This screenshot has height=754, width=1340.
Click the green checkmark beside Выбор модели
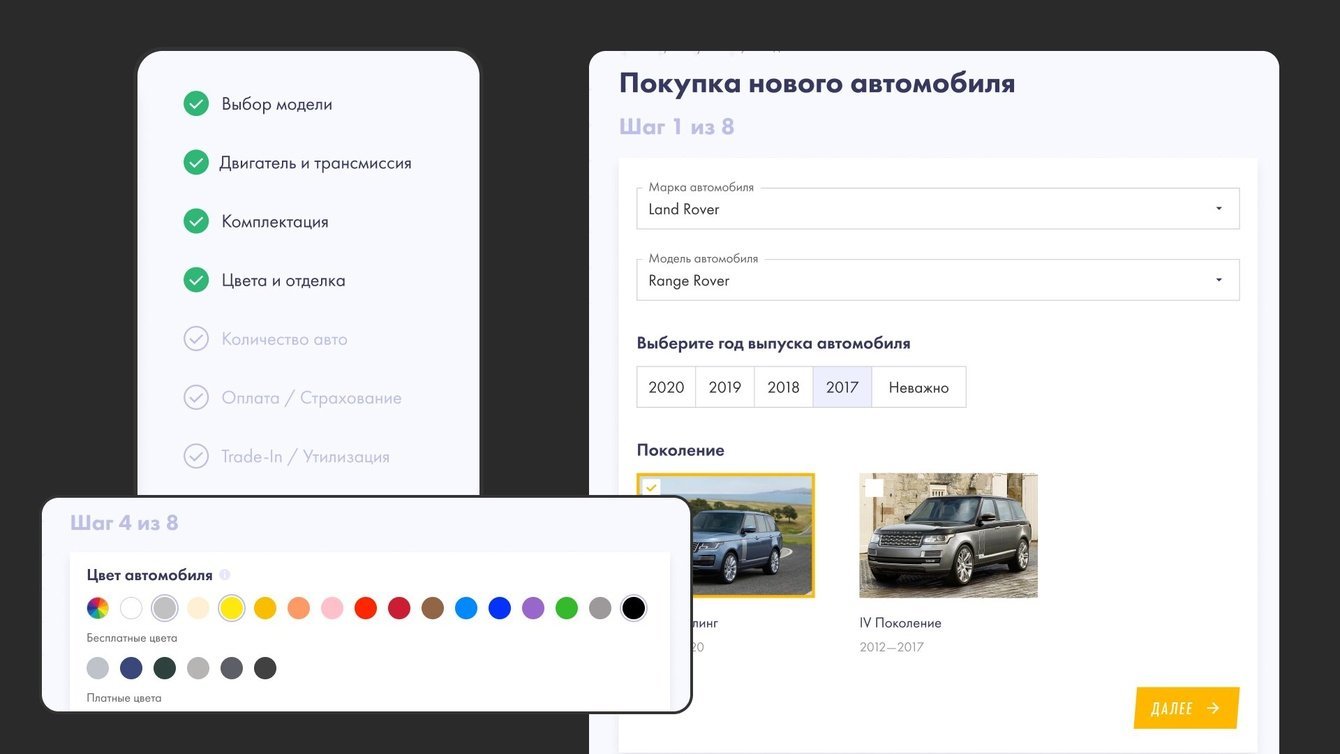pyautogui.click(x=196, y=104)
